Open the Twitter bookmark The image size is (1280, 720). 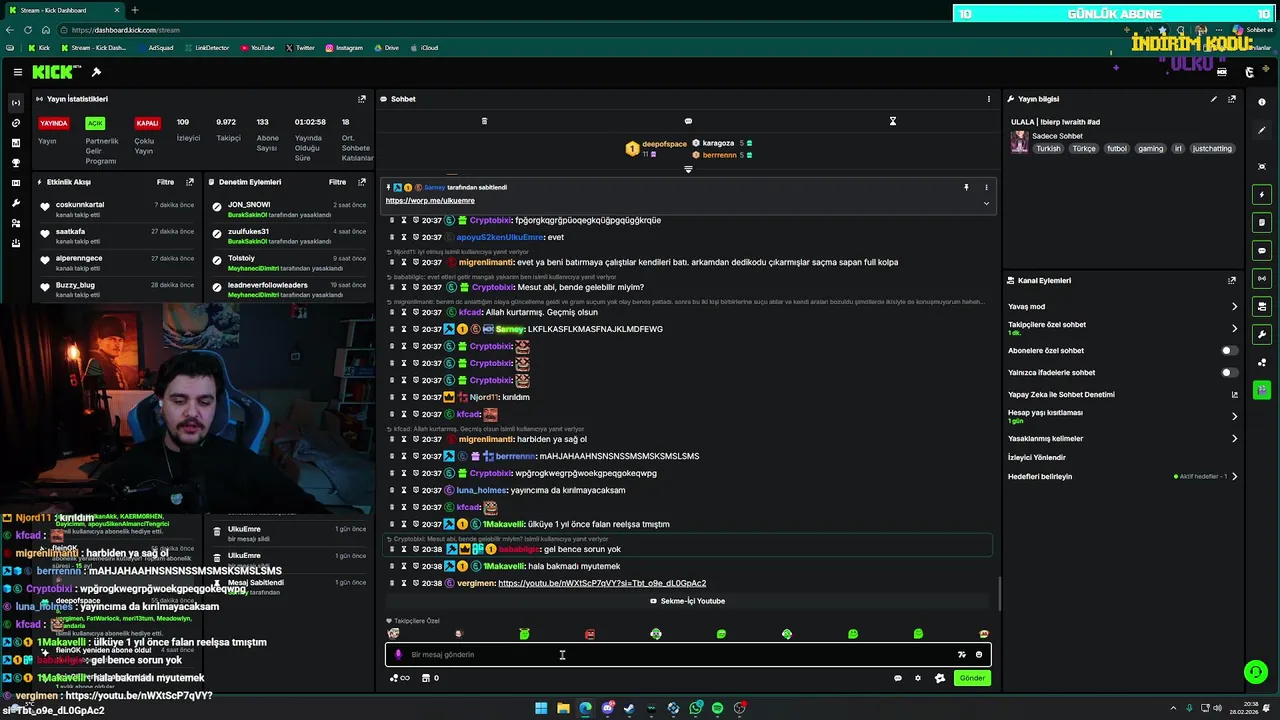click(x=300, y=48)
